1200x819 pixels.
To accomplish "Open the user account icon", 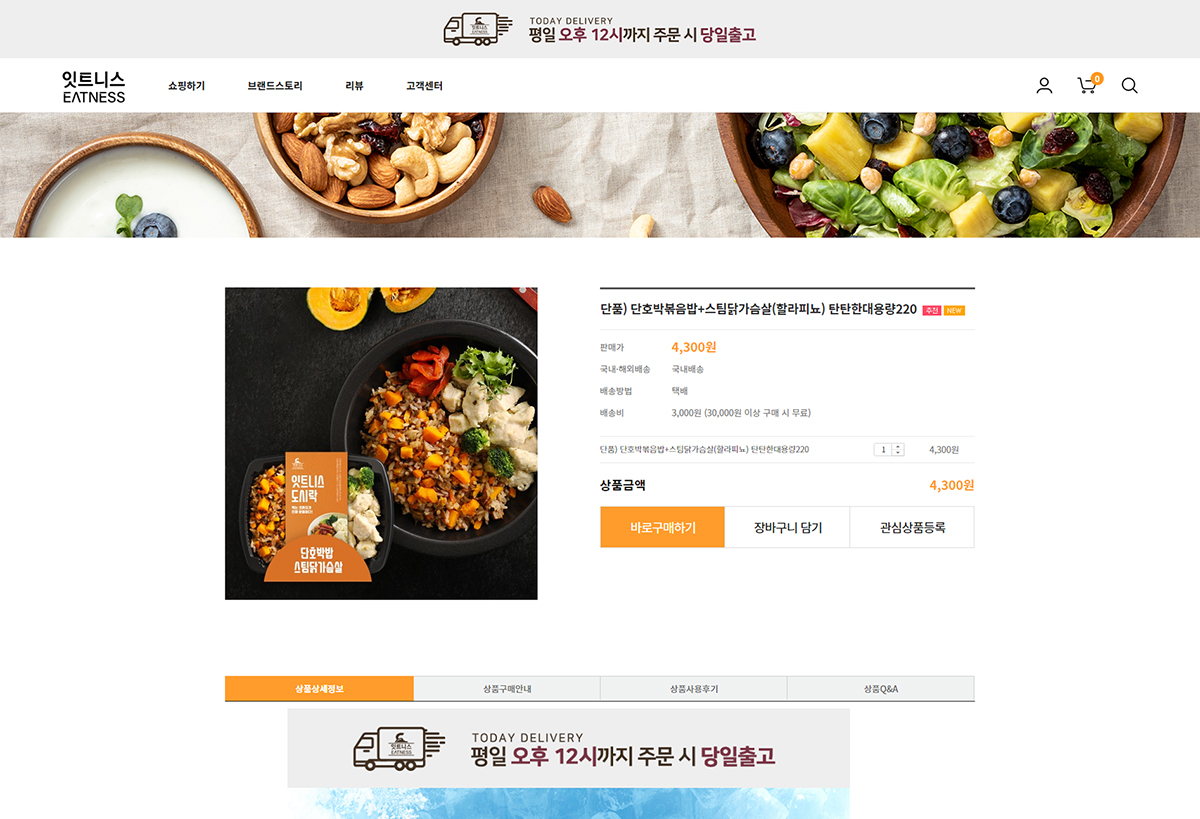I will pos(1044,86).
